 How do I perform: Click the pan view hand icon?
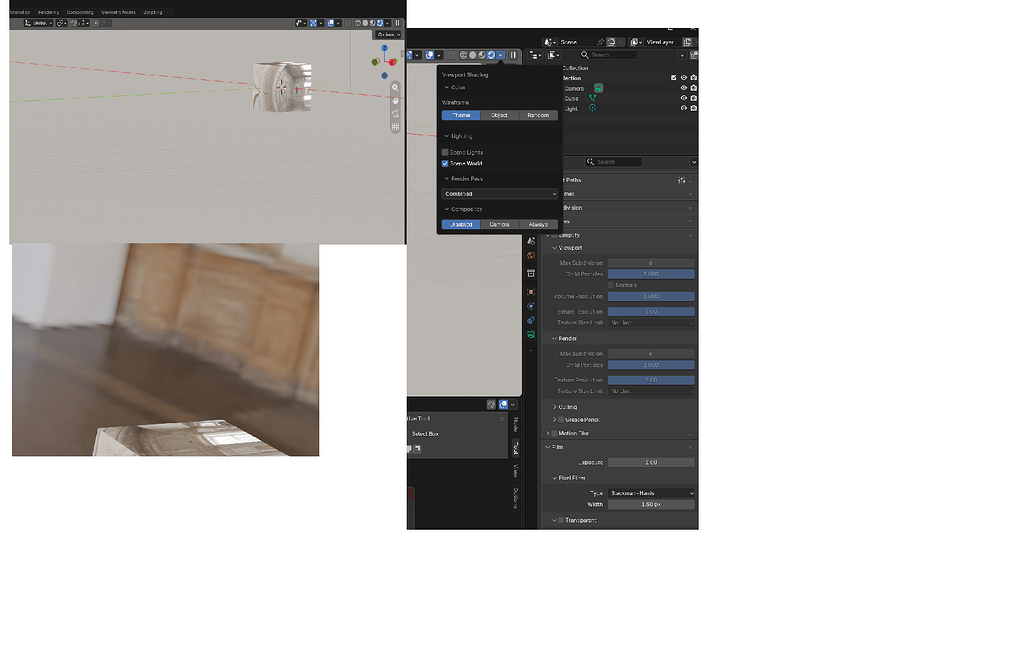[395, 101]
